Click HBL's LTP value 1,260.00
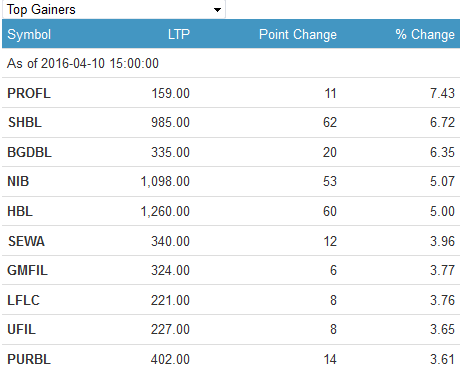 [x=165, y=211]
